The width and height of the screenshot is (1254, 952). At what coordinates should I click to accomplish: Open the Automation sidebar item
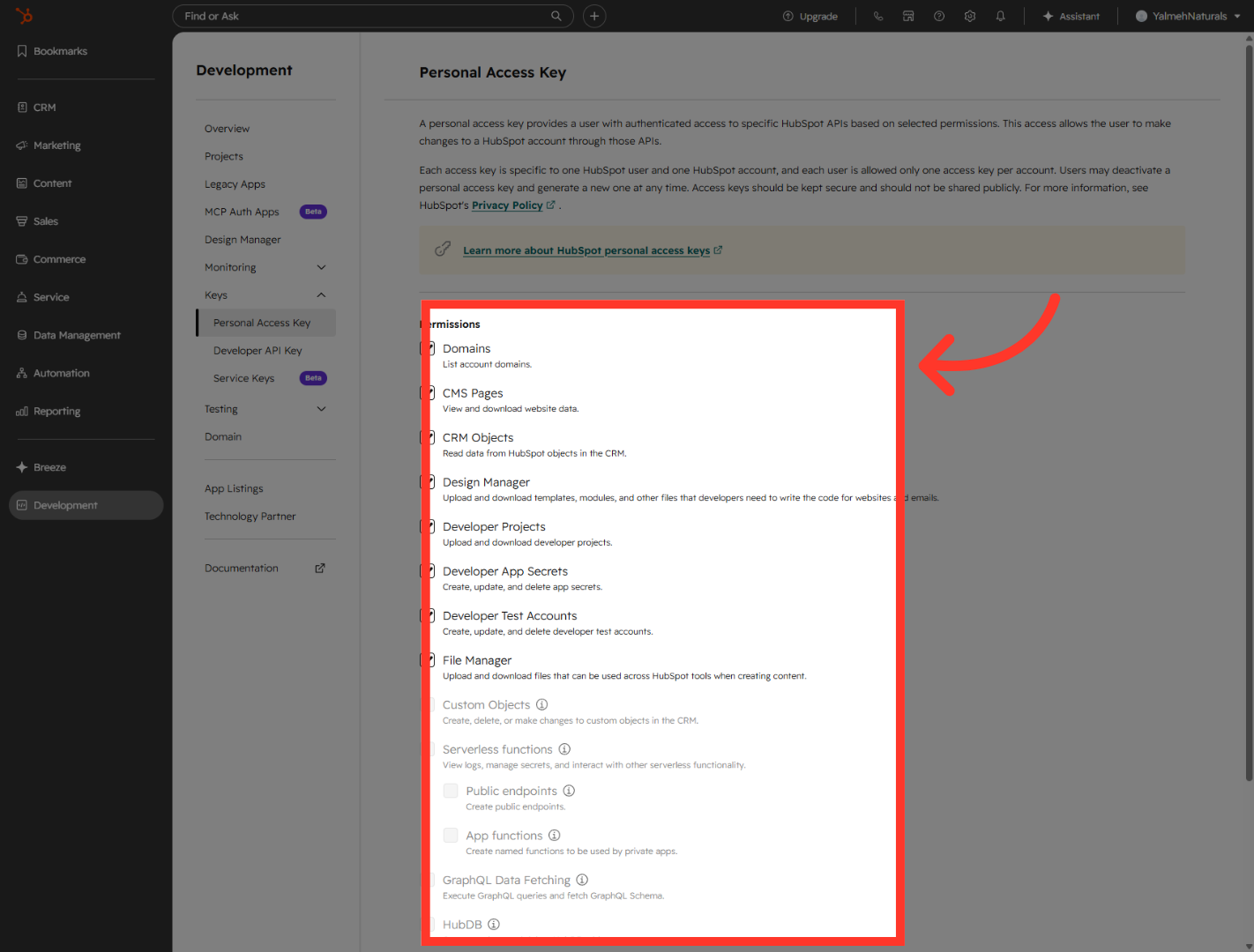point(53,373)
